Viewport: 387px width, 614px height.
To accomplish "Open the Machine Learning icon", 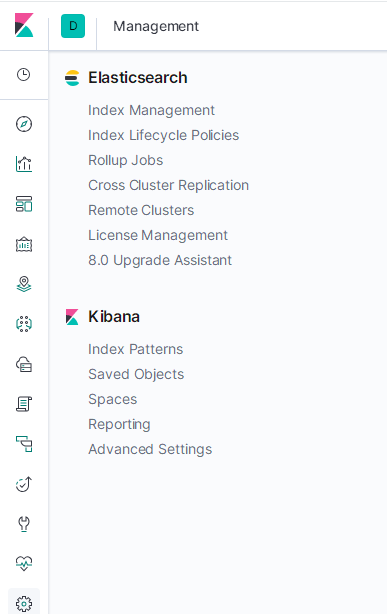I will click(x=24, y=324).
